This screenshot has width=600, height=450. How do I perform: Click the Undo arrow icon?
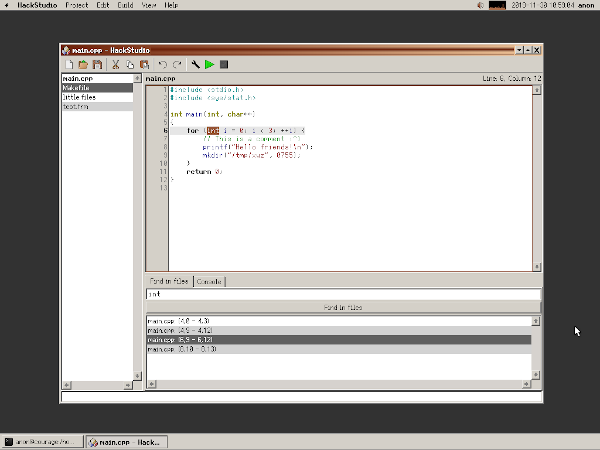pos(163,65)
